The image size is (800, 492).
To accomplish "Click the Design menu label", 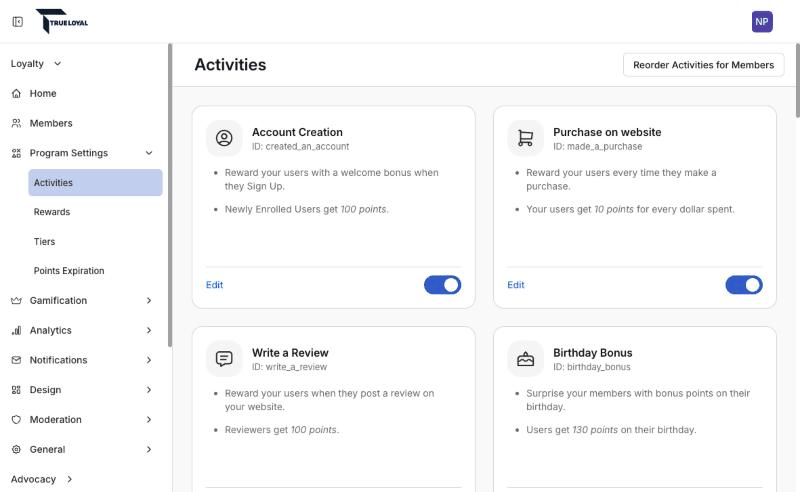I will coord(45,390).
